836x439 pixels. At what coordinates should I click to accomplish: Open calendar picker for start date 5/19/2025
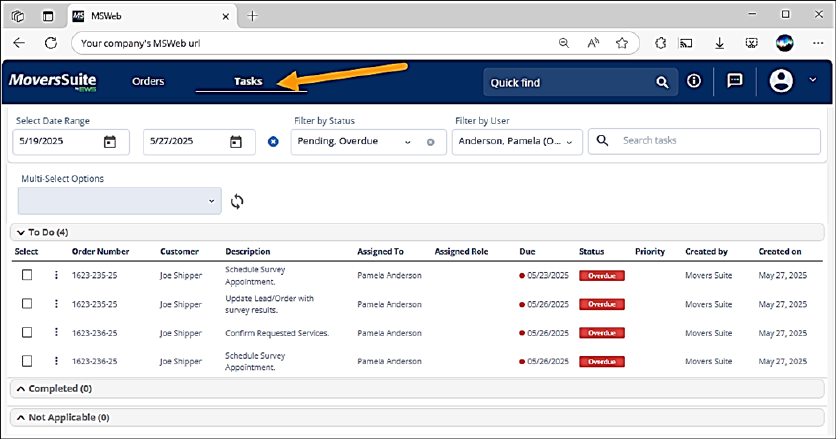coord(110,141)
